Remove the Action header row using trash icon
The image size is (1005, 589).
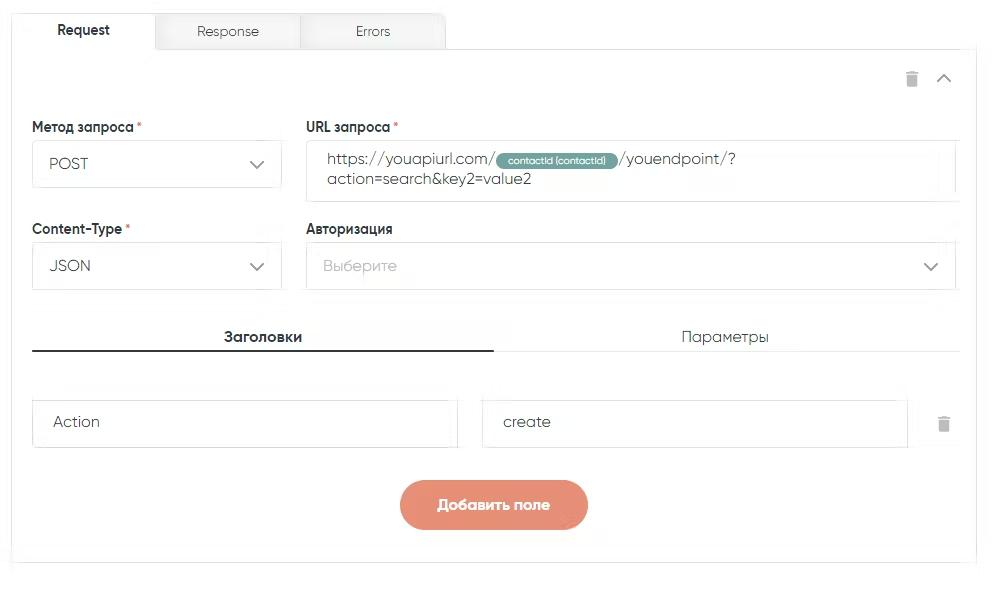pyautogui.click(x=943, y=424)
